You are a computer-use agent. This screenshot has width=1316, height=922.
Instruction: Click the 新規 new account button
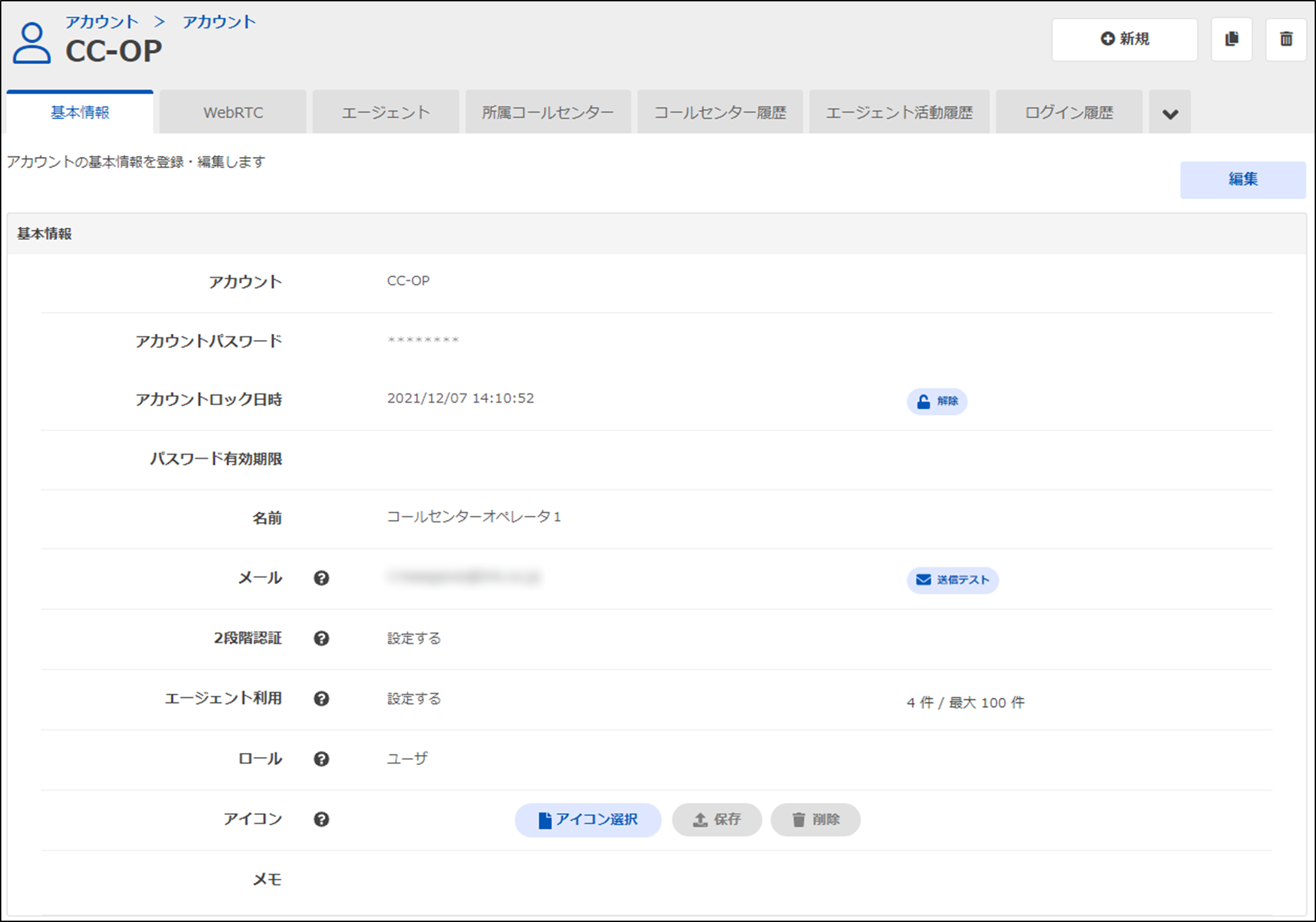[x=1124, y=40]
